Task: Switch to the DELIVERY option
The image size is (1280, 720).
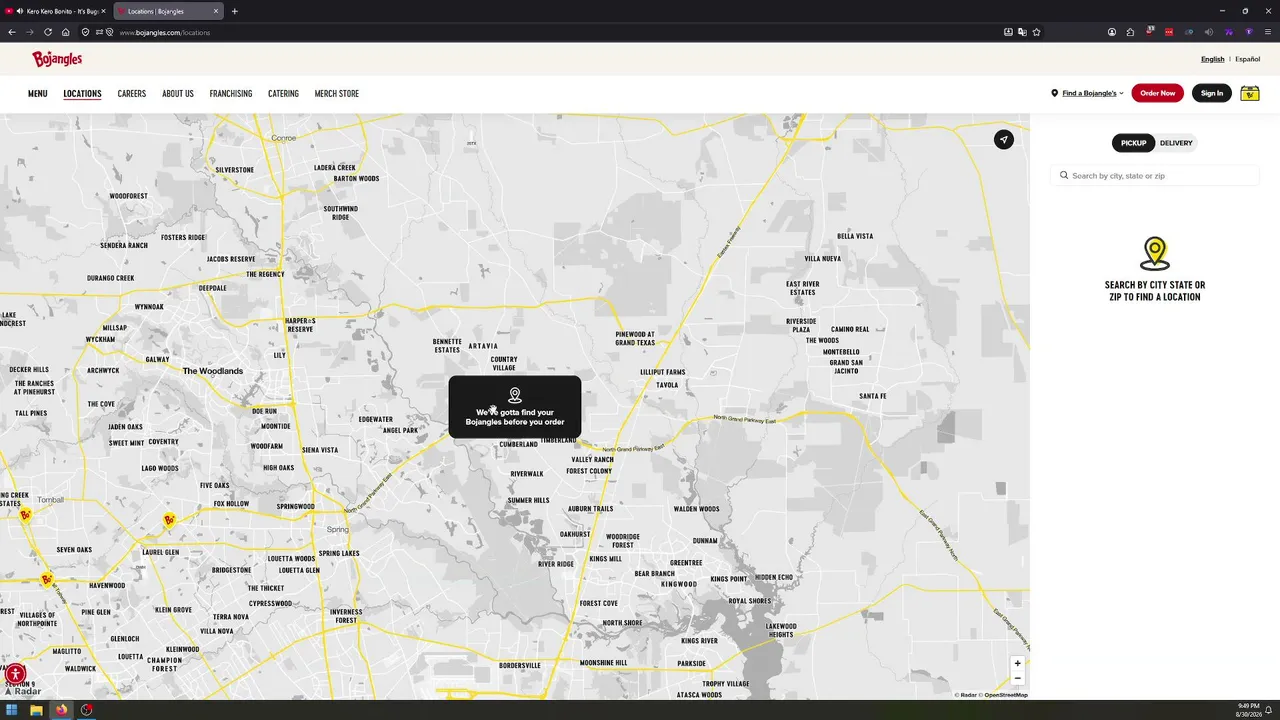Action: pos(1176,143)
